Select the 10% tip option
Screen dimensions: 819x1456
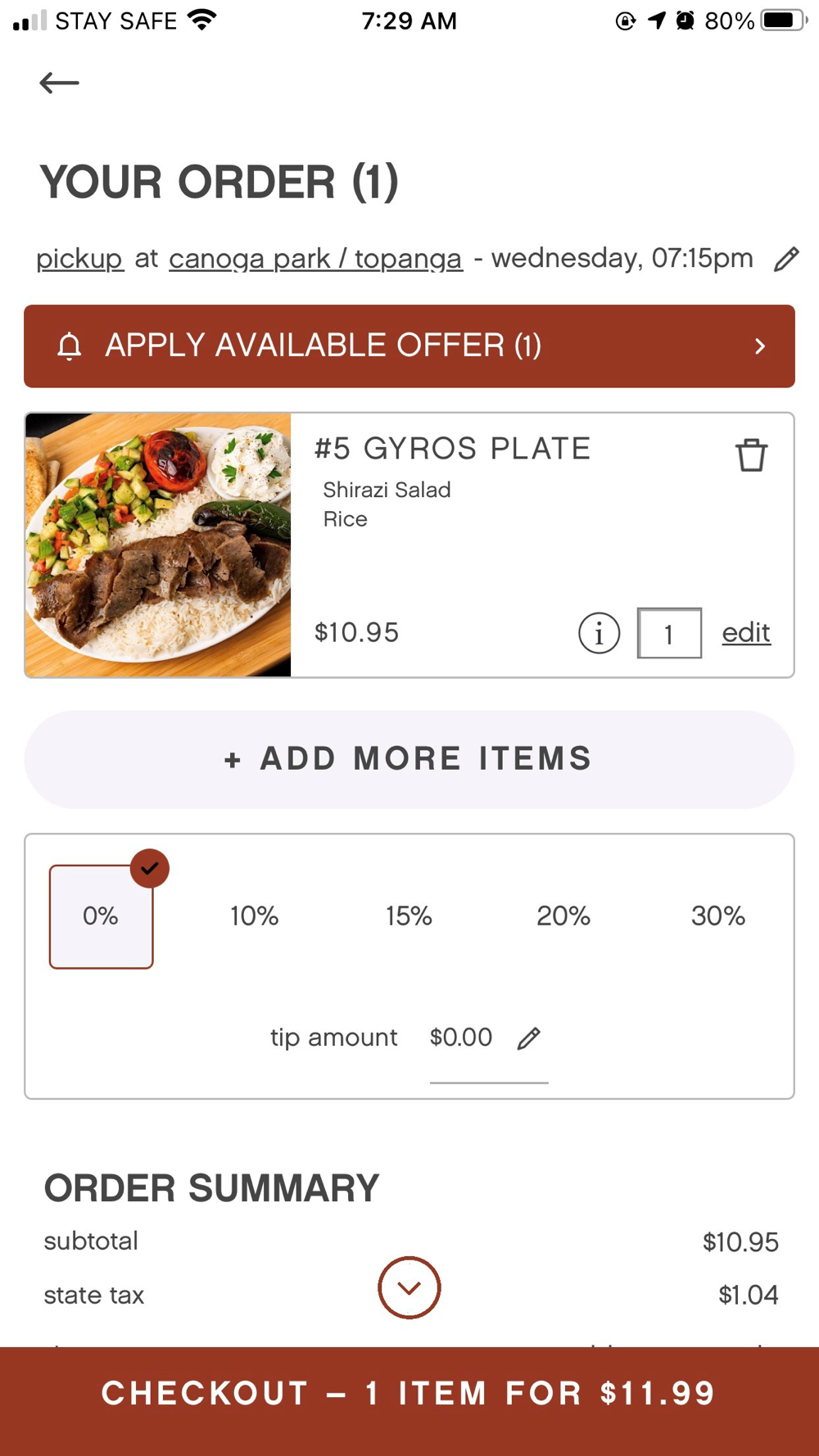point(255,916)
